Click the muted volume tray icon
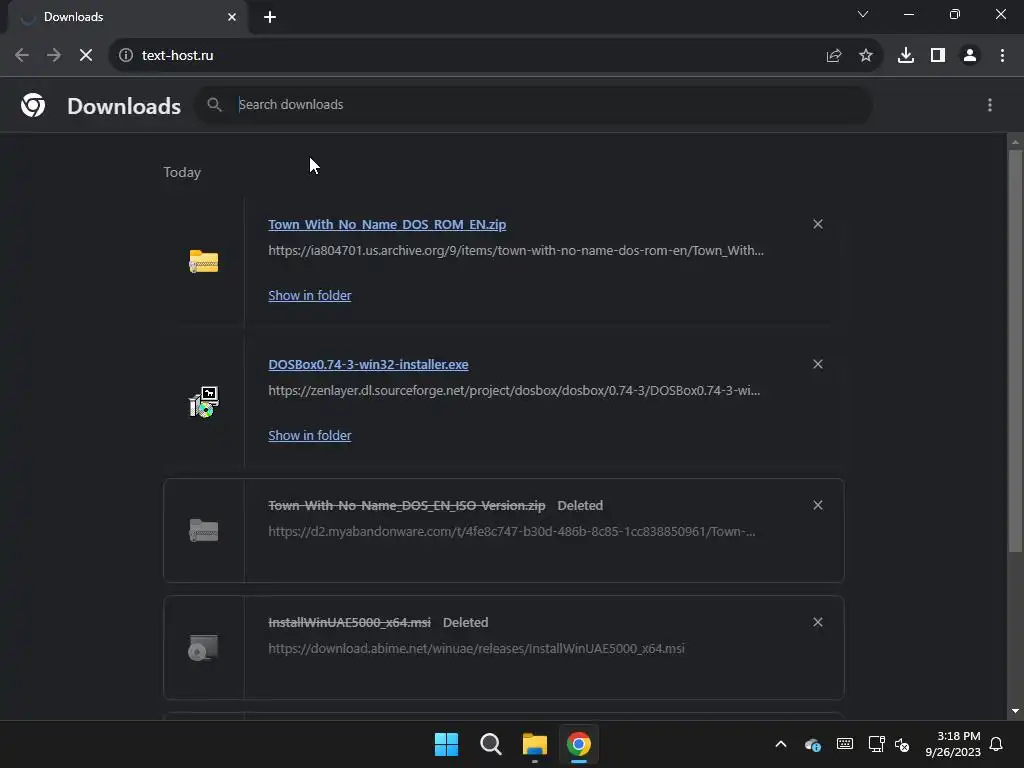The height and width of the screenshot is (768, 1024). (902, 744)
